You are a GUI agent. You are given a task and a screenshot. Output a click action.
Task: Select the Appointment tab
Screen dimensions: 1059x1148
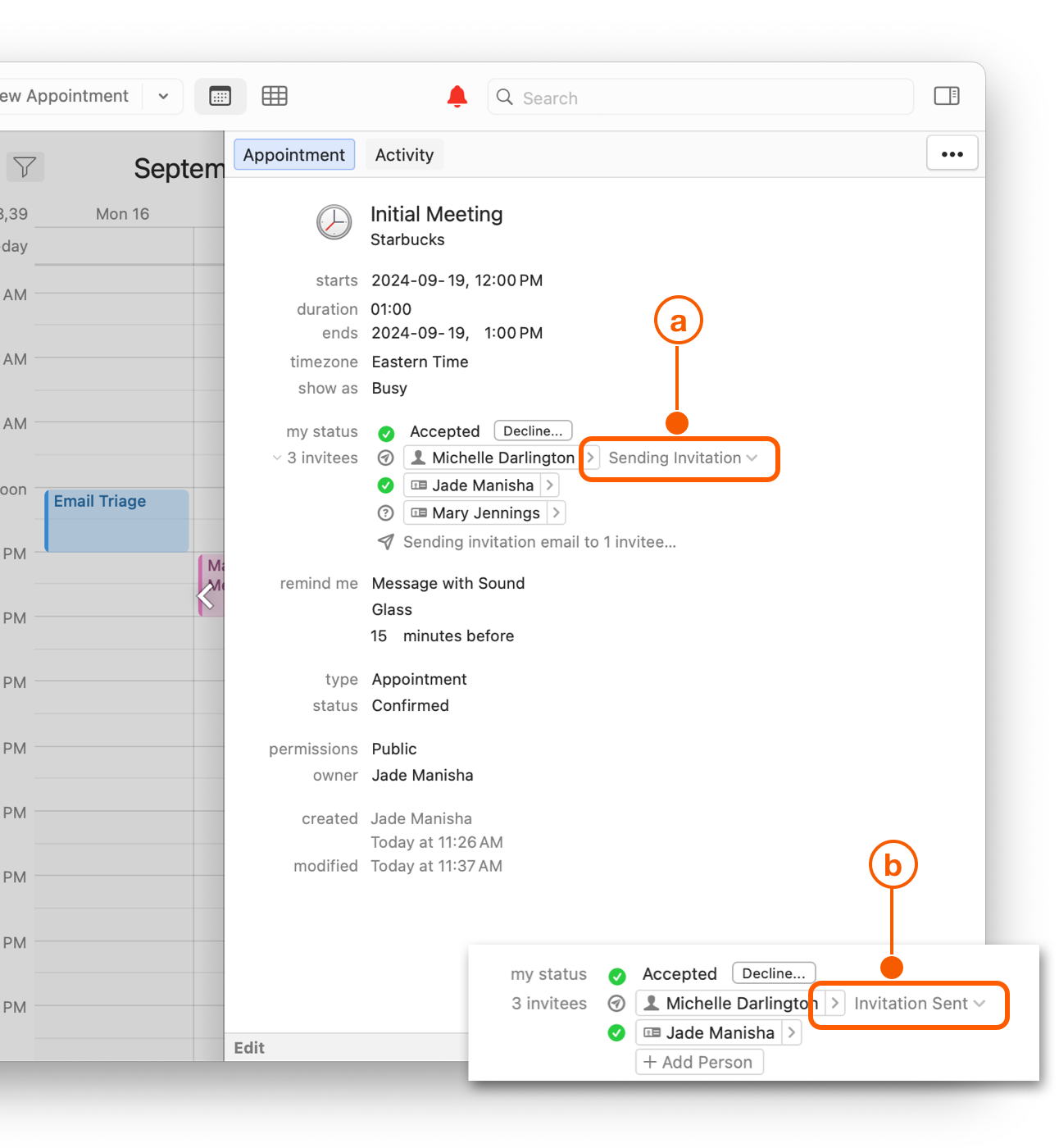click(294, 155)
